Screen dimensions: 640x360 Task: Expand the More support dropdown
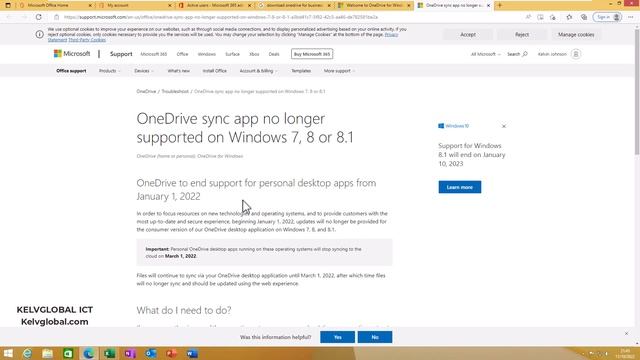[339, 71]
